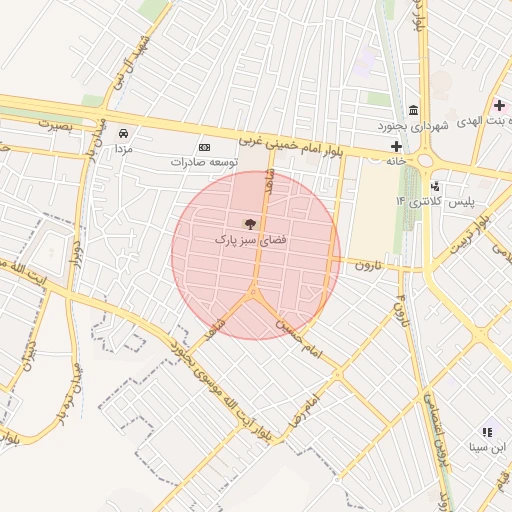
Task: Click the small roundabout junction inside red circle
Action: click(x=254, y=292)
